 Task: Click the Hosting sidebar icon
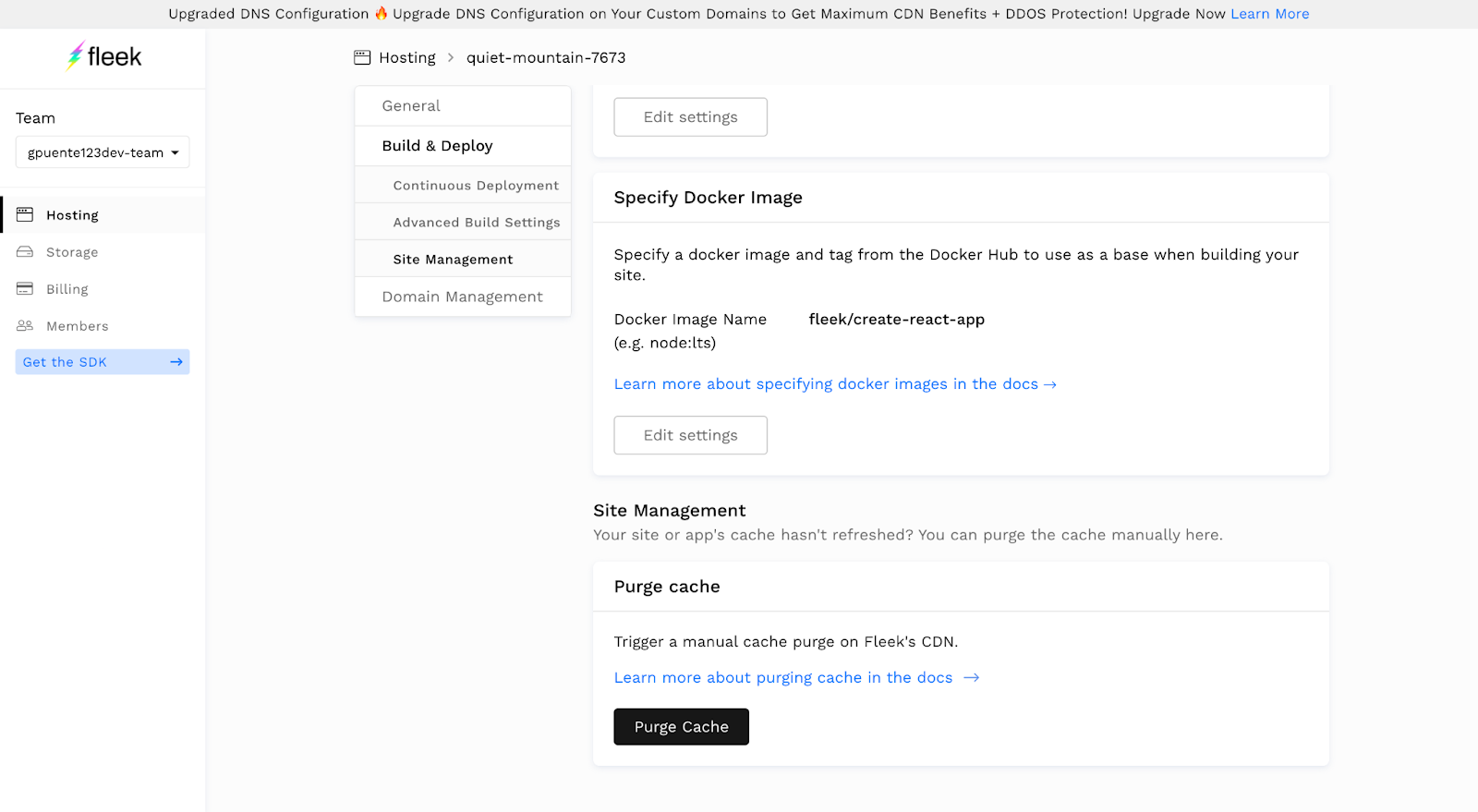point(25,215)
